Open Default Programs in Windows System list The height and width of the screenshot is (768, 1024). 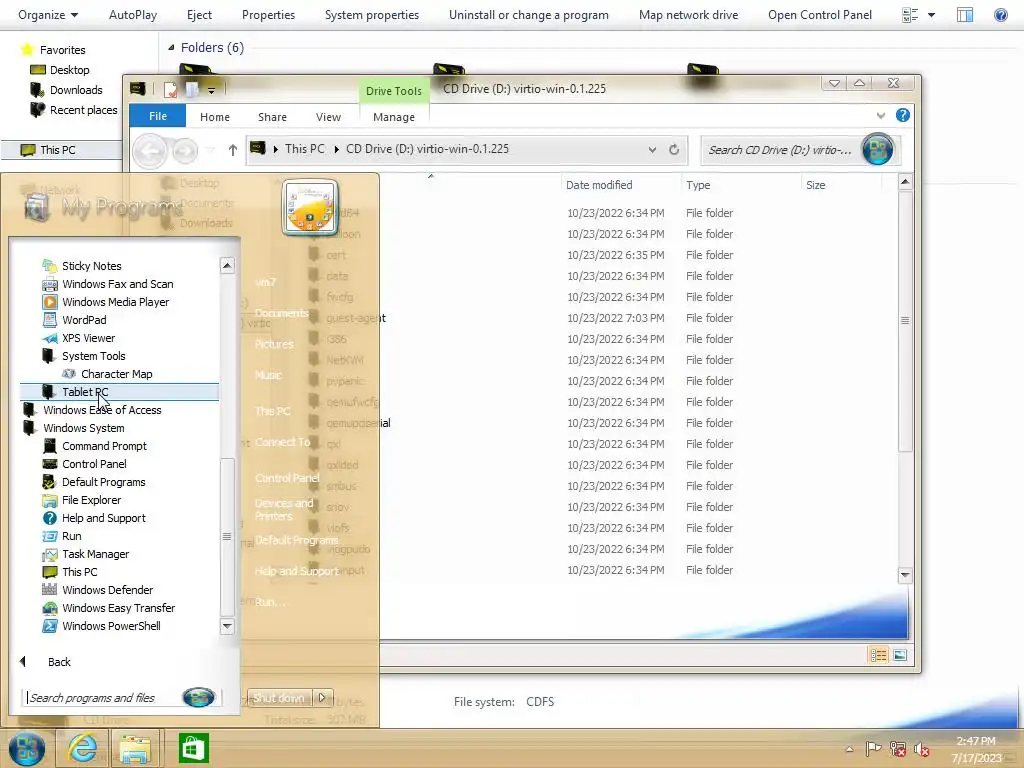click(103, 482)
